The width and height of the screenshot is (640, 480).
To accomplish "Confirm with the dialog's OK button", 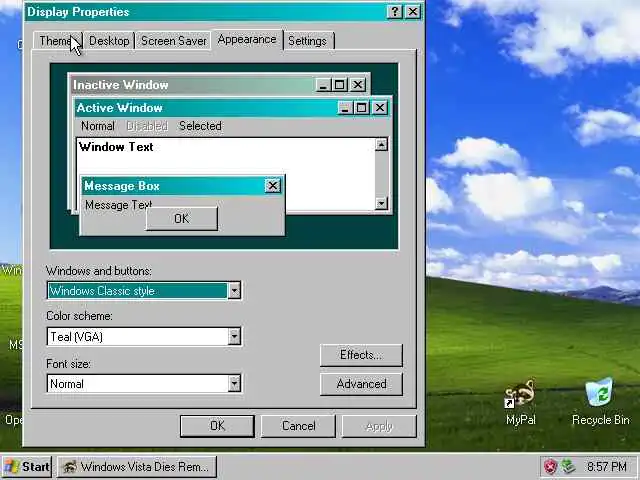I will (x=217, y=426).
